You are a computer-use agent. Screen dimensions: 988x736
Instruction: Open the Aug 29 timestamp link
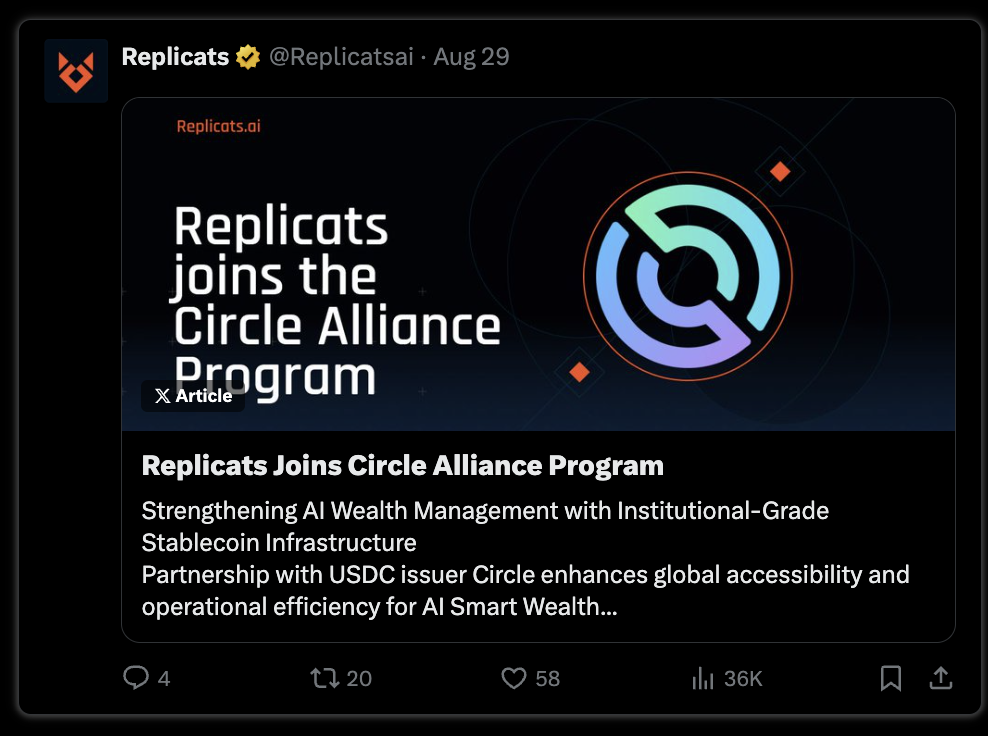471,57
